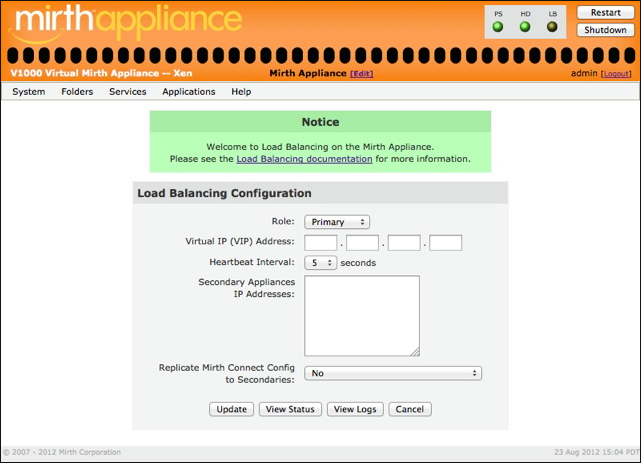Open the Applications menu
Image resolution: width=641 pixels, height=463 pixels.
coord(189,92)
